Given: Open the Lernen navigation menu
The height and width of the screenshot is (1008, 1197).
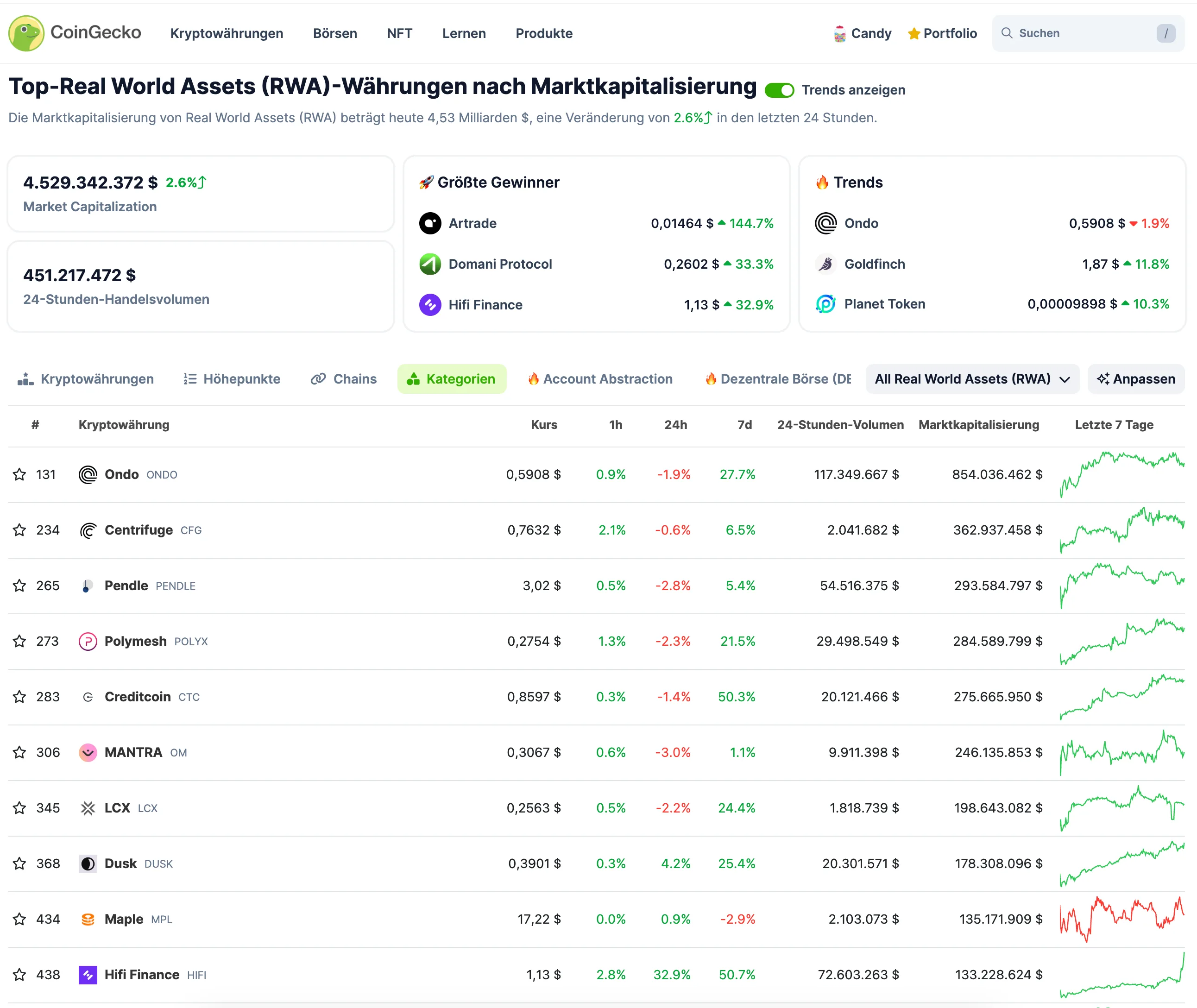Looking at the screenshot, I should (464, 33).
